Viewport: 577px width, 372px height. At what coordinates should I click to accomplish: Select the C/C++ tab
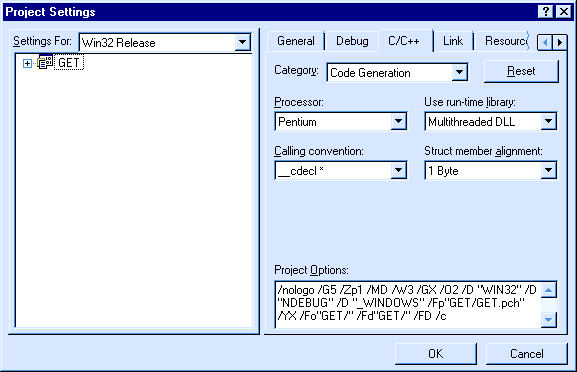[x=404, y=40]
